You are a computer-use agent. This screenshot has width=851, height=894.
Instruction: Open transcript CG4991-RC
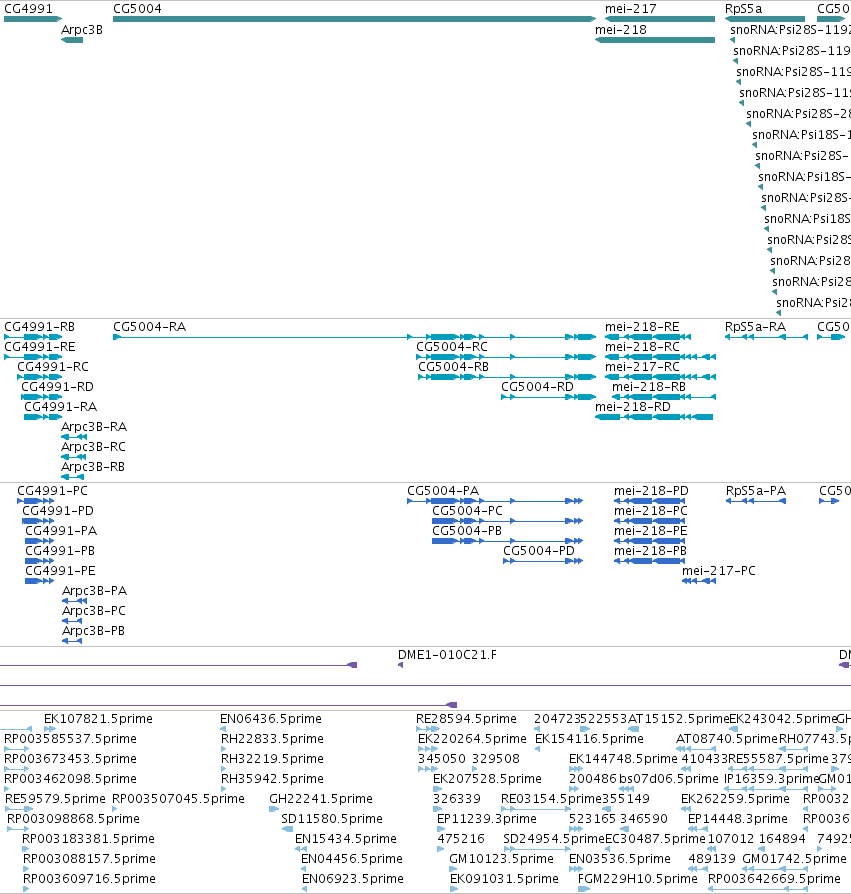pyautogui.click(x=52, y=367)
